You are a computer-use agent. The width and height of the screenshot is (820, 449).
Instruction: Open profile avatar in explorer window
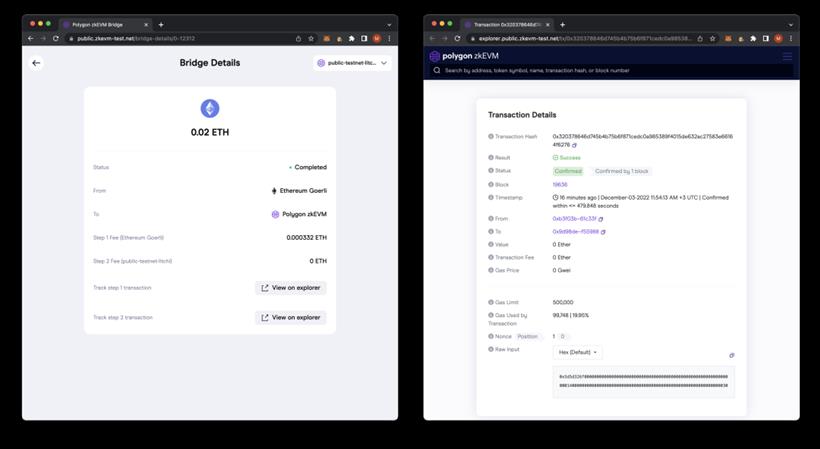[778, 39]
